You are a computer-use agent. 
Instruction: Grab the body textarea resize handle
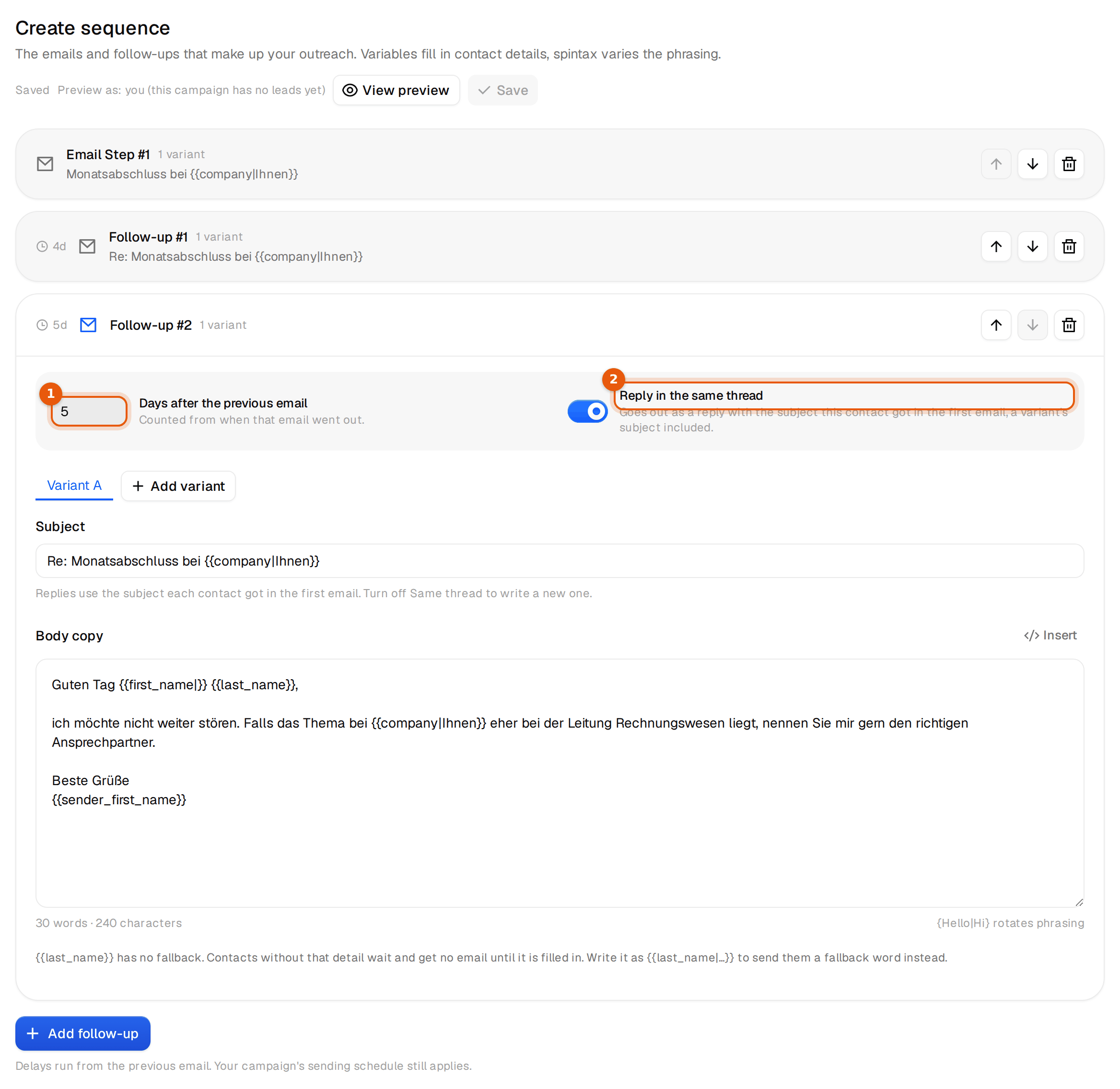point(1078,902)
